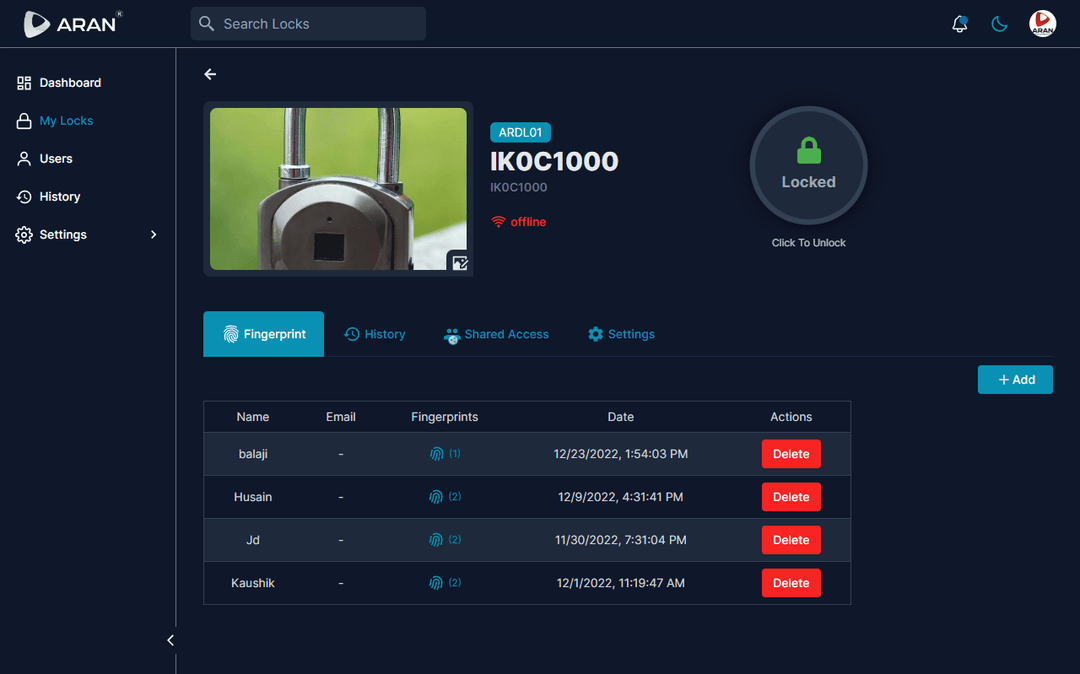The width and height of the screenshot is (1080, 674).
Task: Click the Click To Unlock label
Action: click(x=809, y=242)
